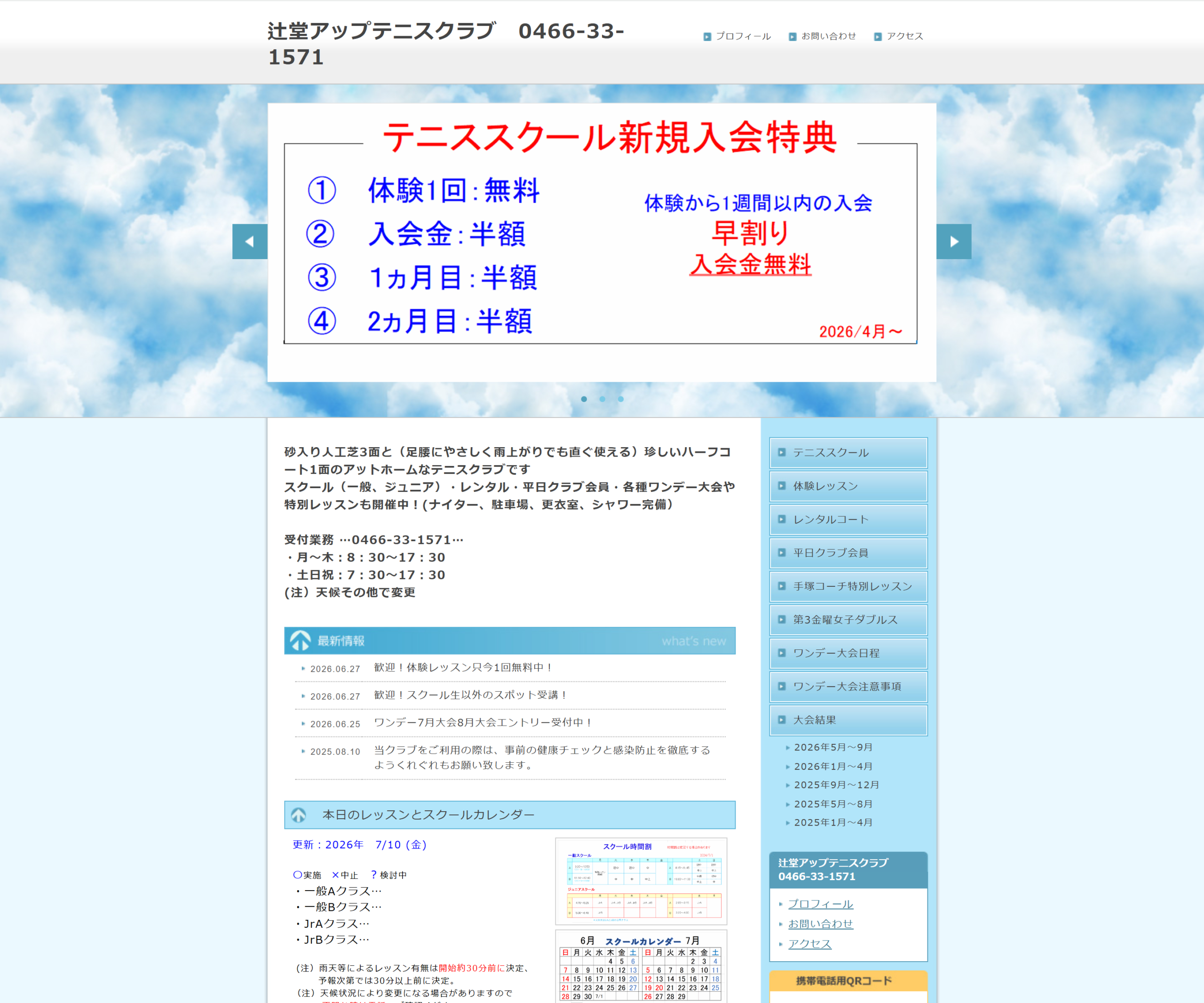Open 第3金曜女子ダブルス sidebar item

848,620
